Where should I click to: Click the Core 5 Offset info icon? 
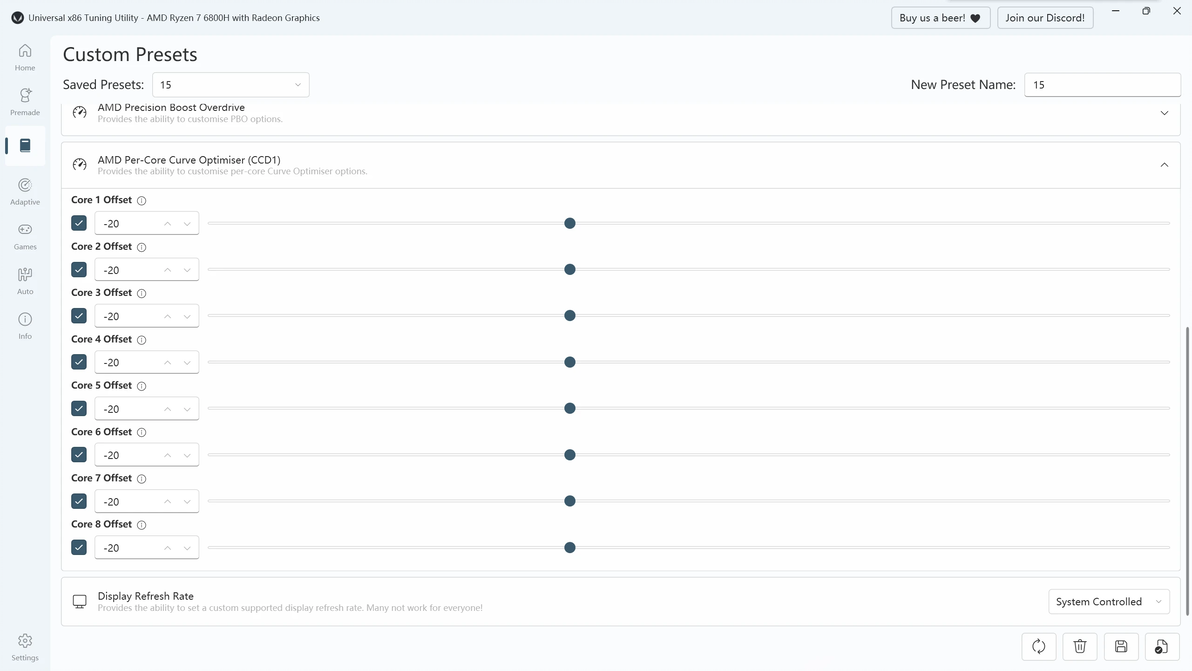(141, 386)
